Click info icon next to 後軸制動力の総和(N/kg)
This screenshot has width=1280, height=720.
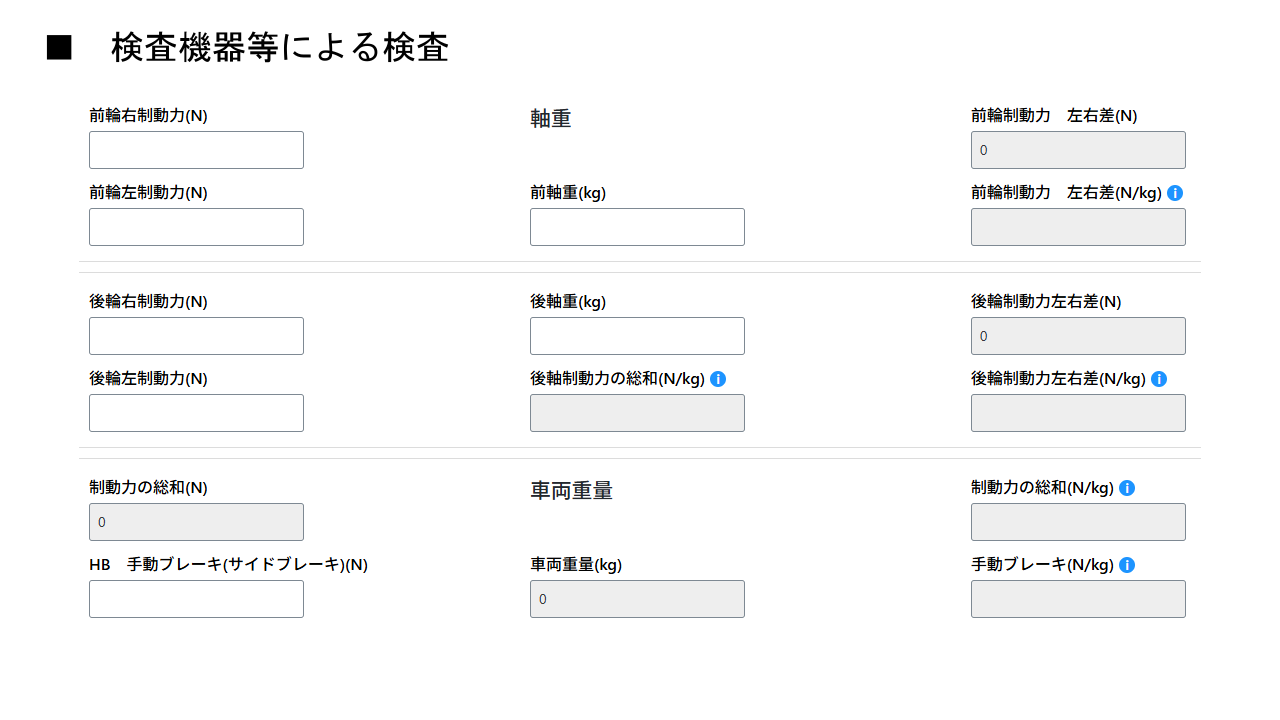(718, 379)
